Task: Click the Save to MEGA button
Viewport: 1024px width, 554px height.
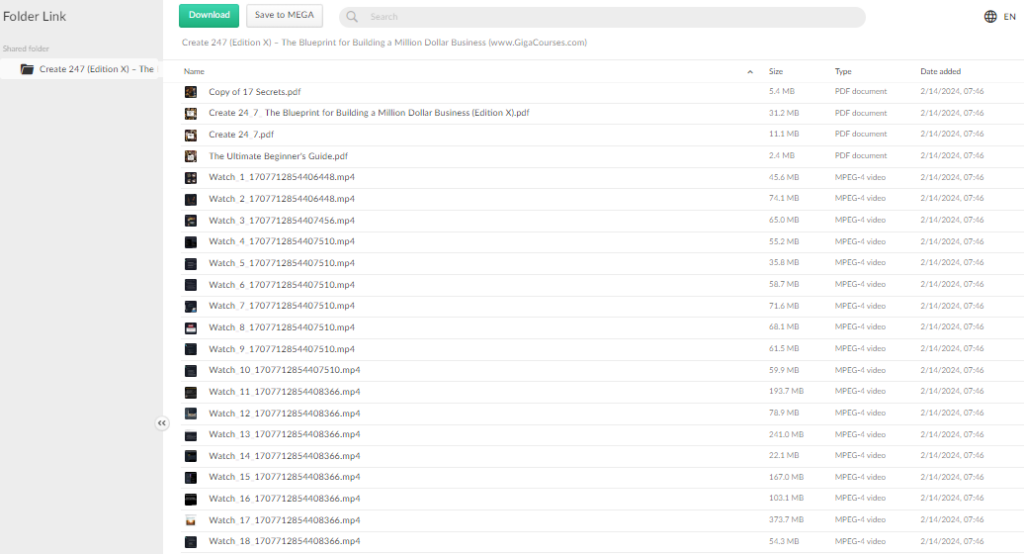Action: 284,15
